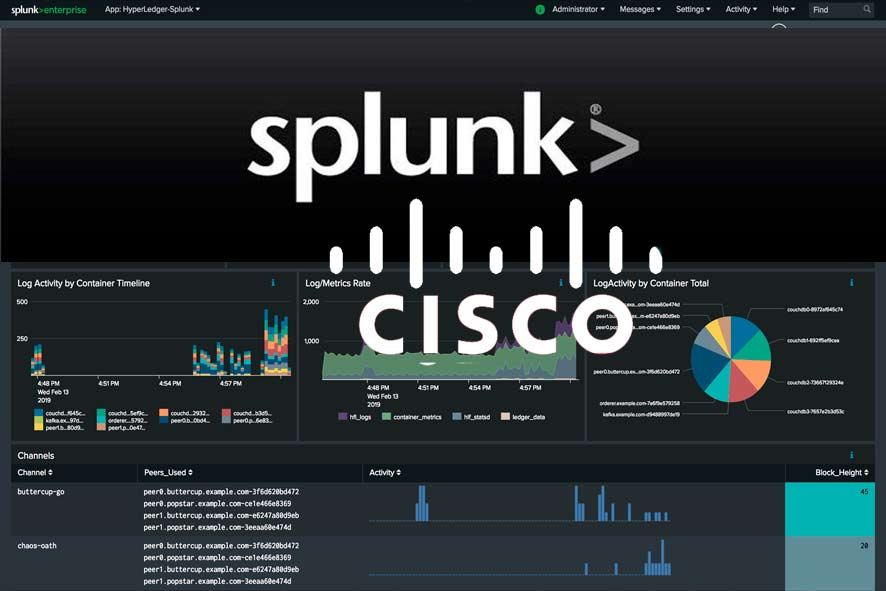Click couchdb2 pie label
The width and height of the screenshot is (886, 591).
pyautogui.click(x=815, y=383)
